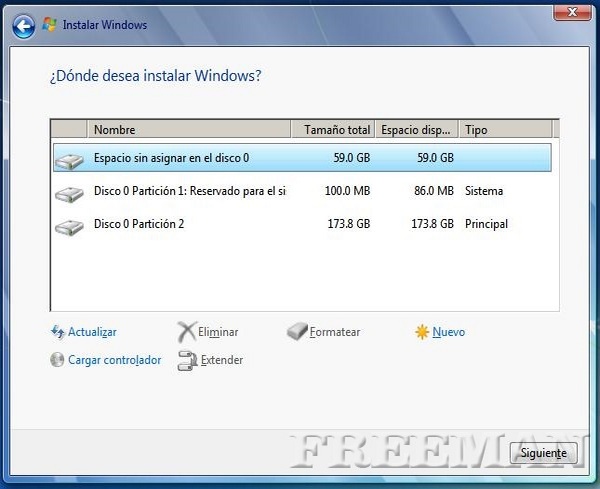This screenshot has width=600, height=489.
Task: Click the drive icon for Partición 2
Action: (69, 227)
